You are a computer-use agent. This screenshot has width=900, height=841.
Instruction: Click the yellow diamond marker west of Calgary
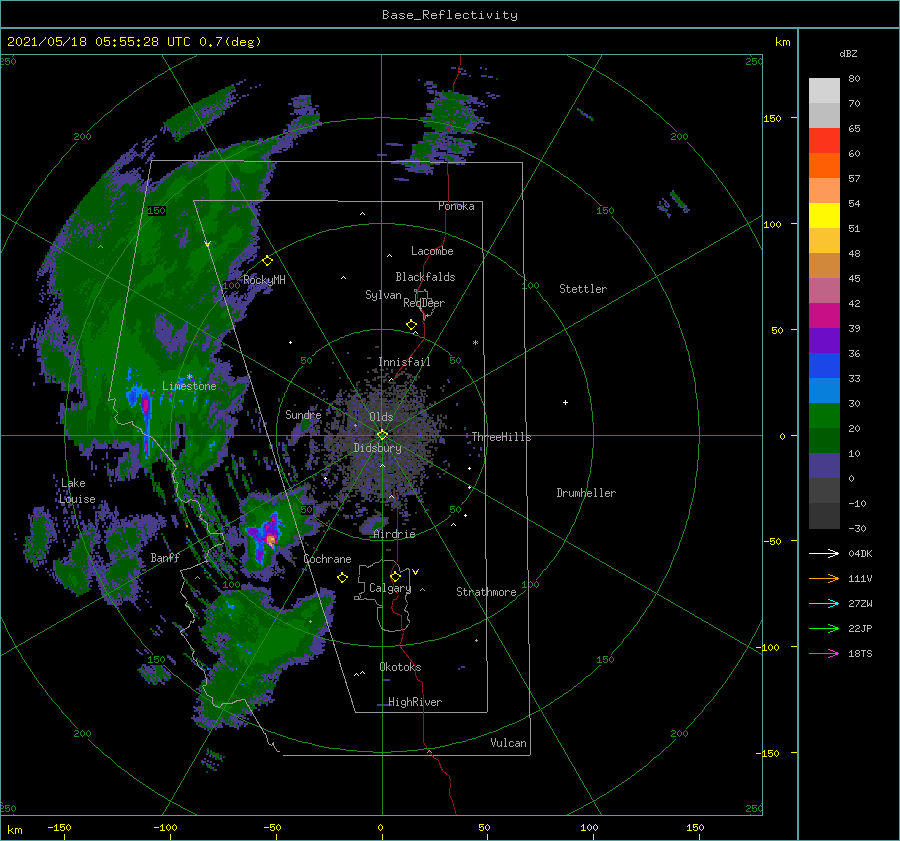coord(342,578)
